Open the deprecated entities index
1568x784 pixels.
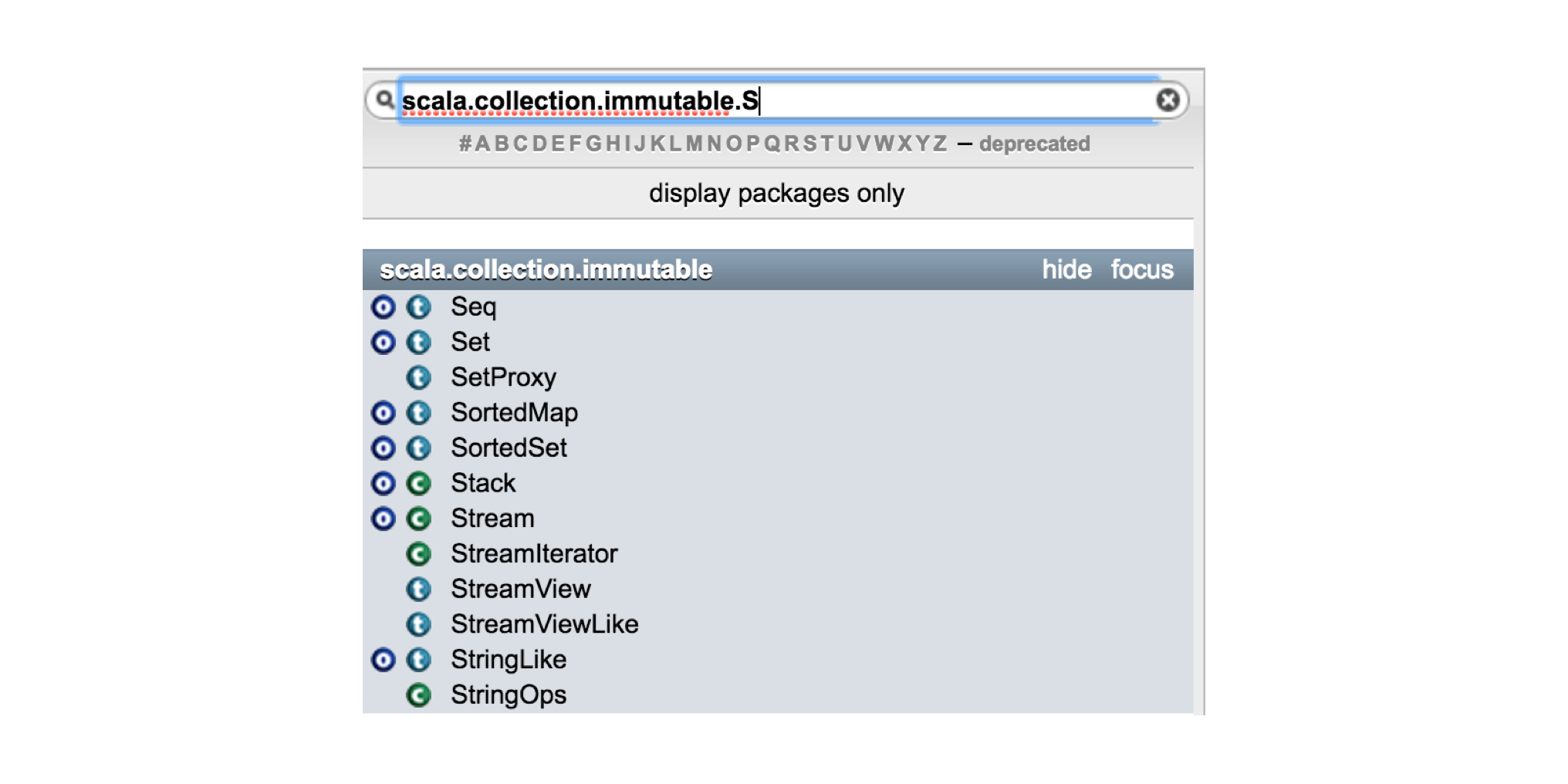pos(1035,143)
